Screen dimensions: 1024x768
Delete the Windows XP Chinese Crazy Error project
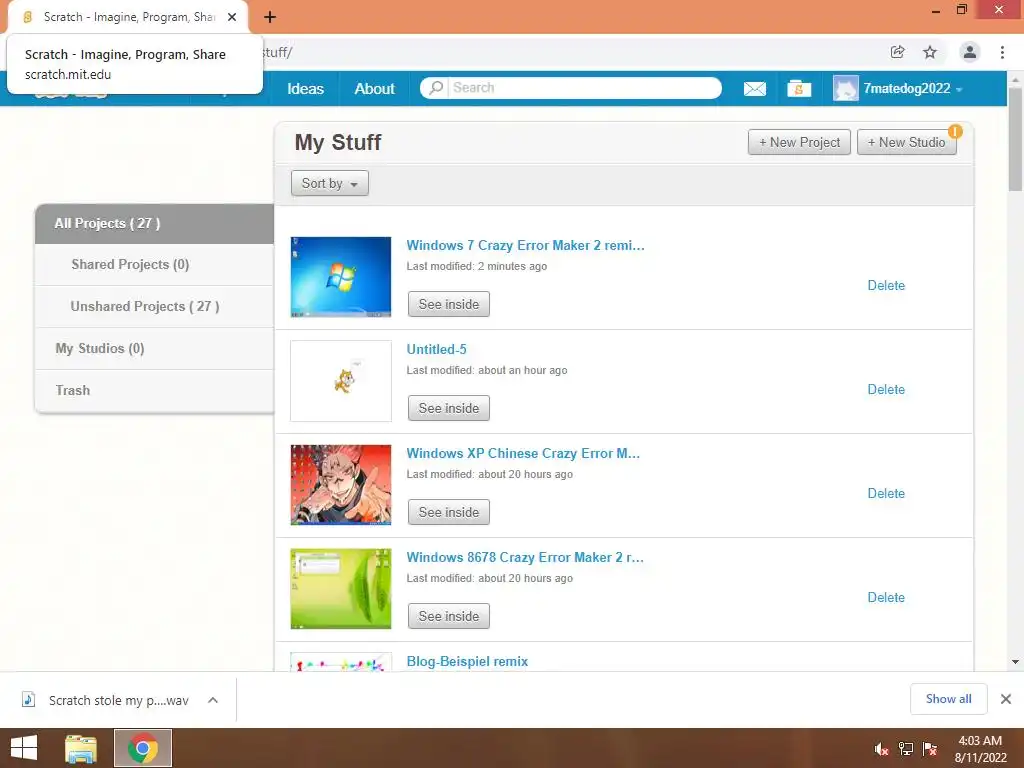pyautogui.click(x=886, y=493)
